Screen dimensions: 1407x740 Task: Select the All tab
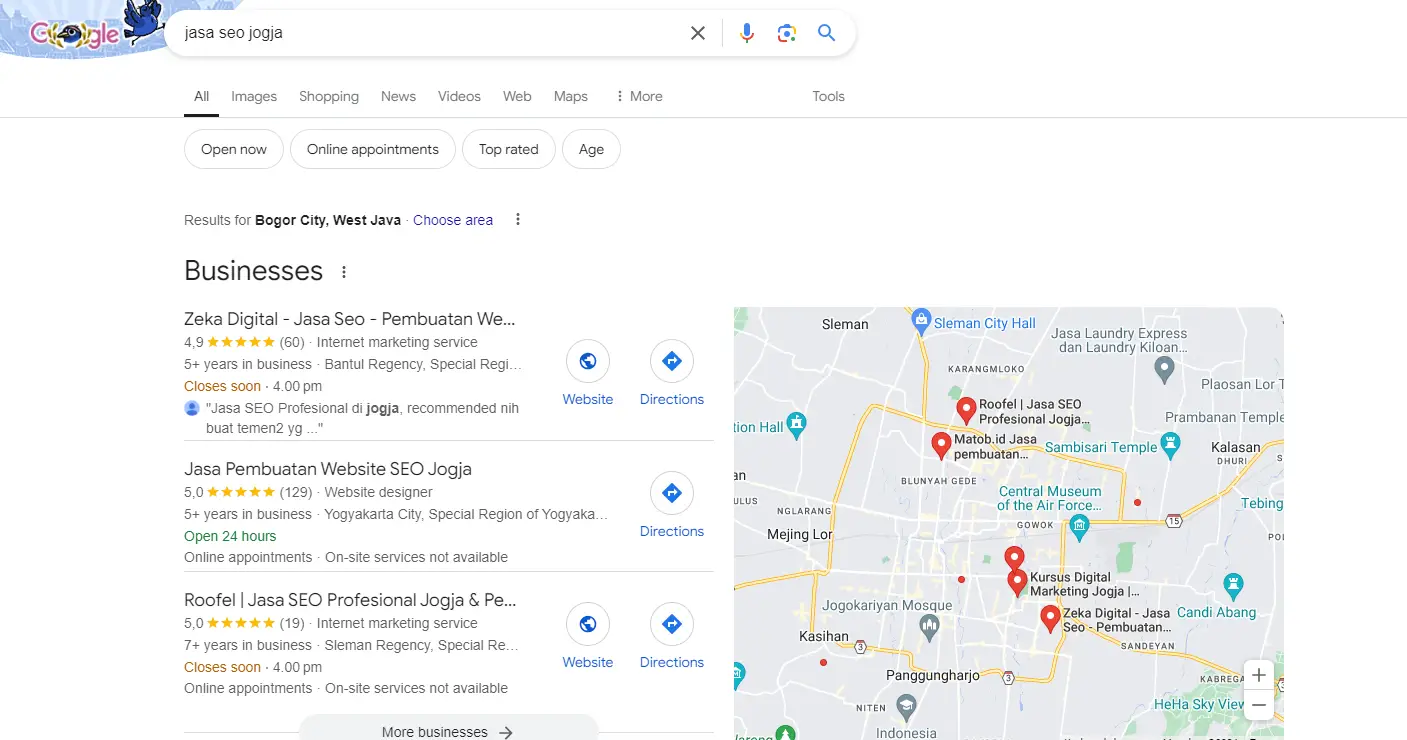pyautogui.click(x=201, y=96)
